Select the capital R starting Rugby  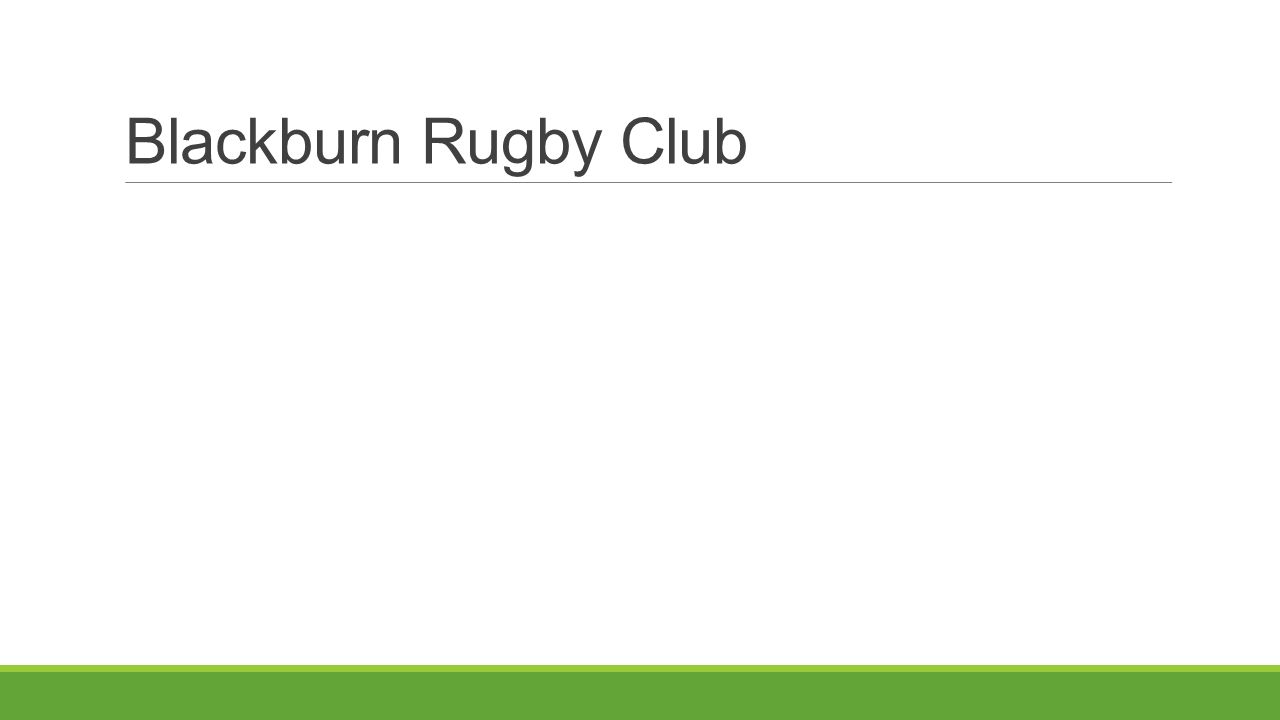(x=445, y=141)
